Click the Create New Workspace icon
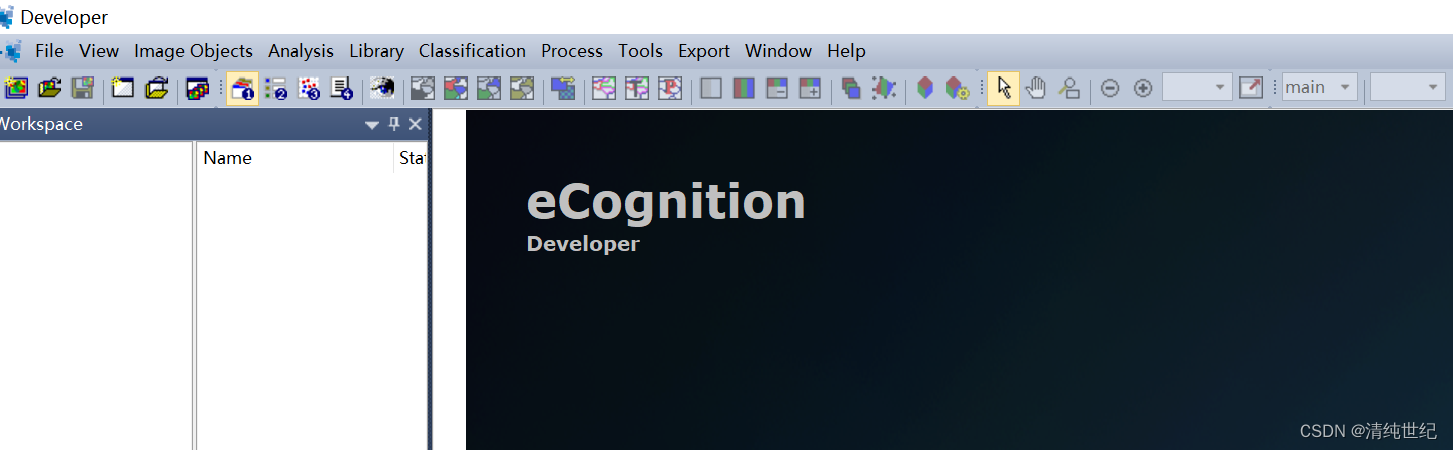 [x=123, y=88]
